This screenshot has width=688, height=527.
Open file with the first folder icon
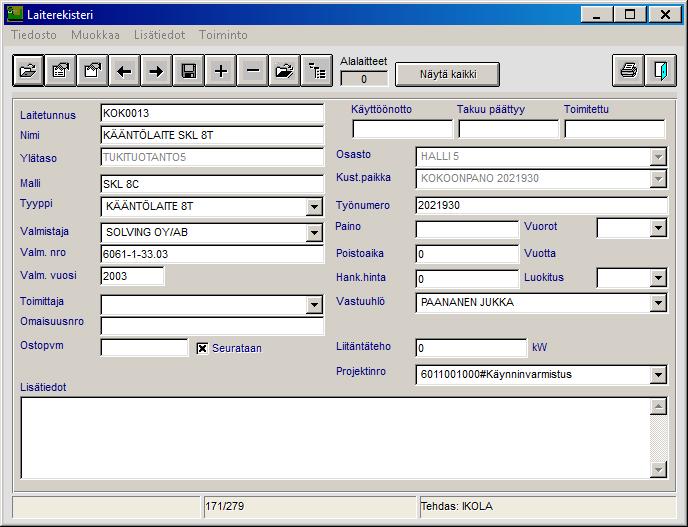click(29, 71)
